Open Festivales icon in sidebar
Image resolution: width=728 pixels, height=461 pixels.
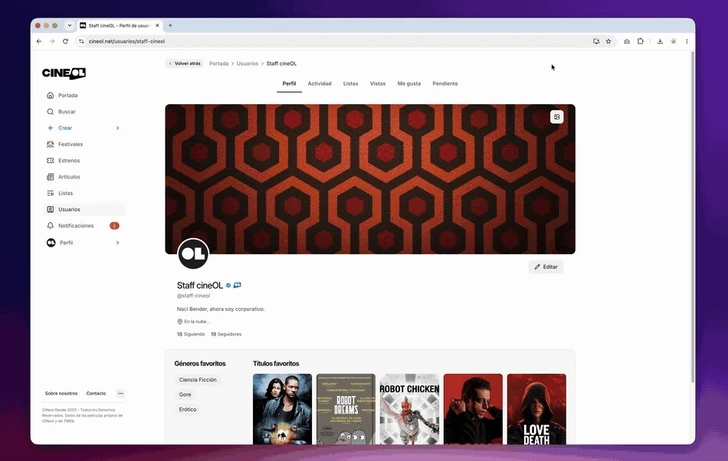pyautogui.click(x=50, y=144)
